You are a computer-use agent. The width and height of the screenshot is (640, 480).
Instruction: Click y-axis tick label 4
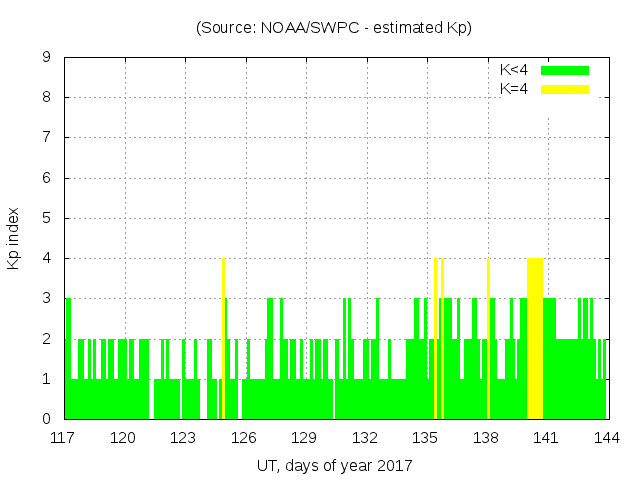pyautogui.click(x=46, y=258)
